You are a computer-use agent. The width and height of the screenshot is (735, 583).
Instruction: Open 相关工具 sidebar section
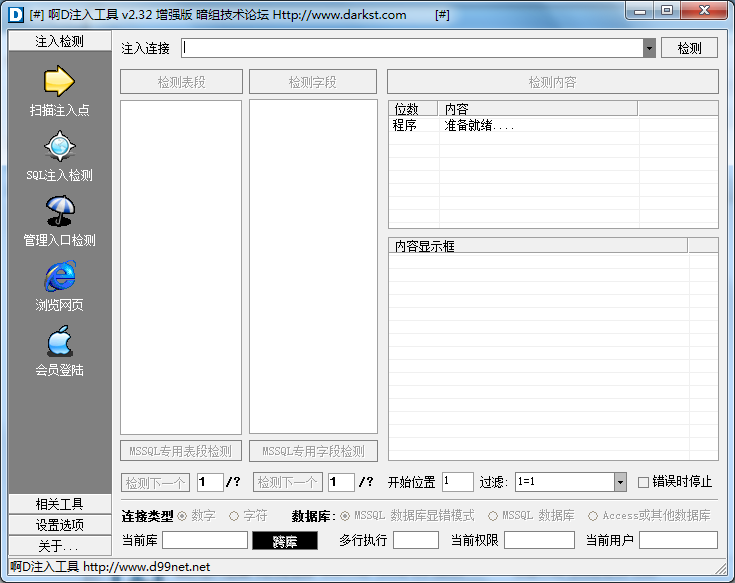point(60,504)
